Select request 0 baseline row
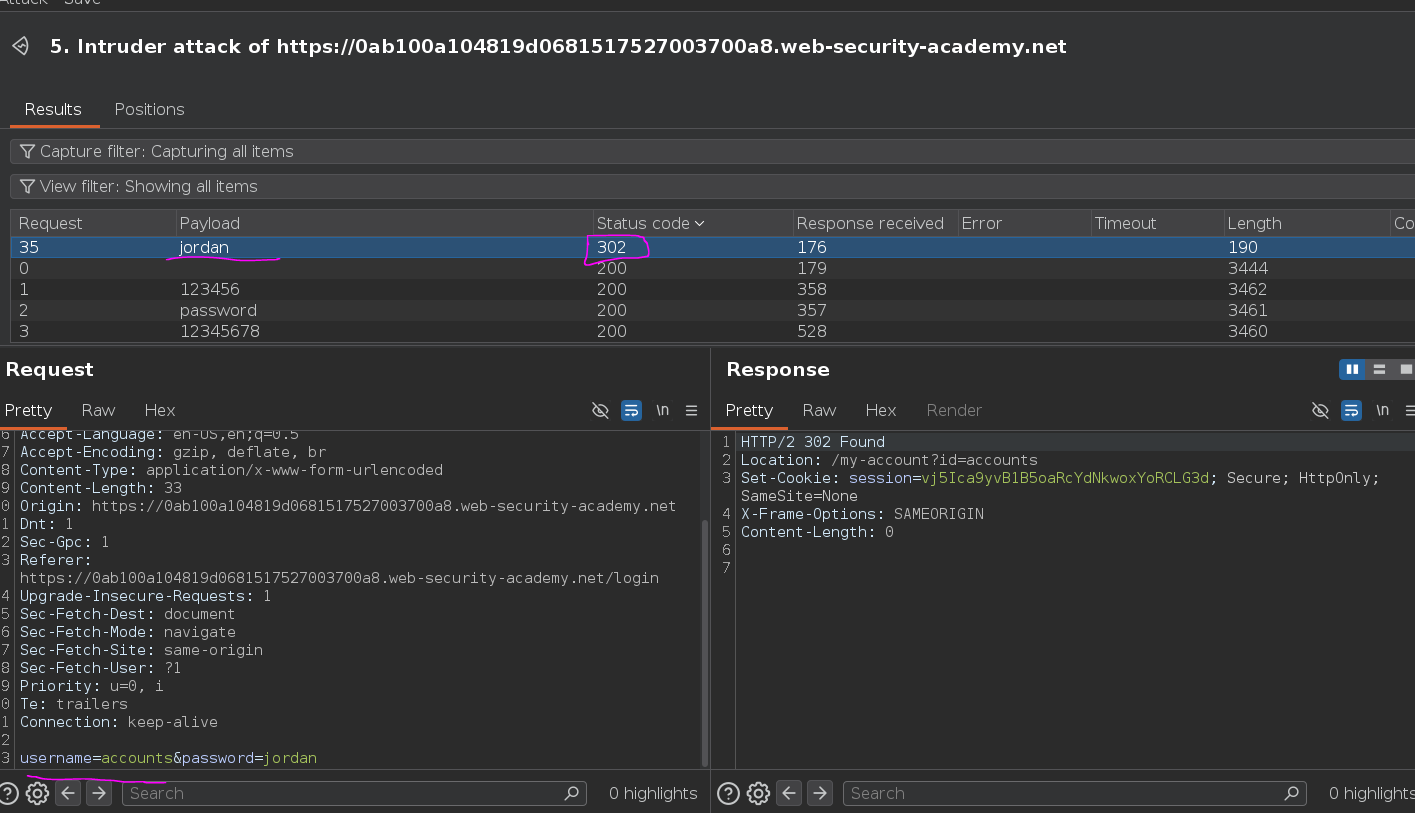 [x=712, y=268]
